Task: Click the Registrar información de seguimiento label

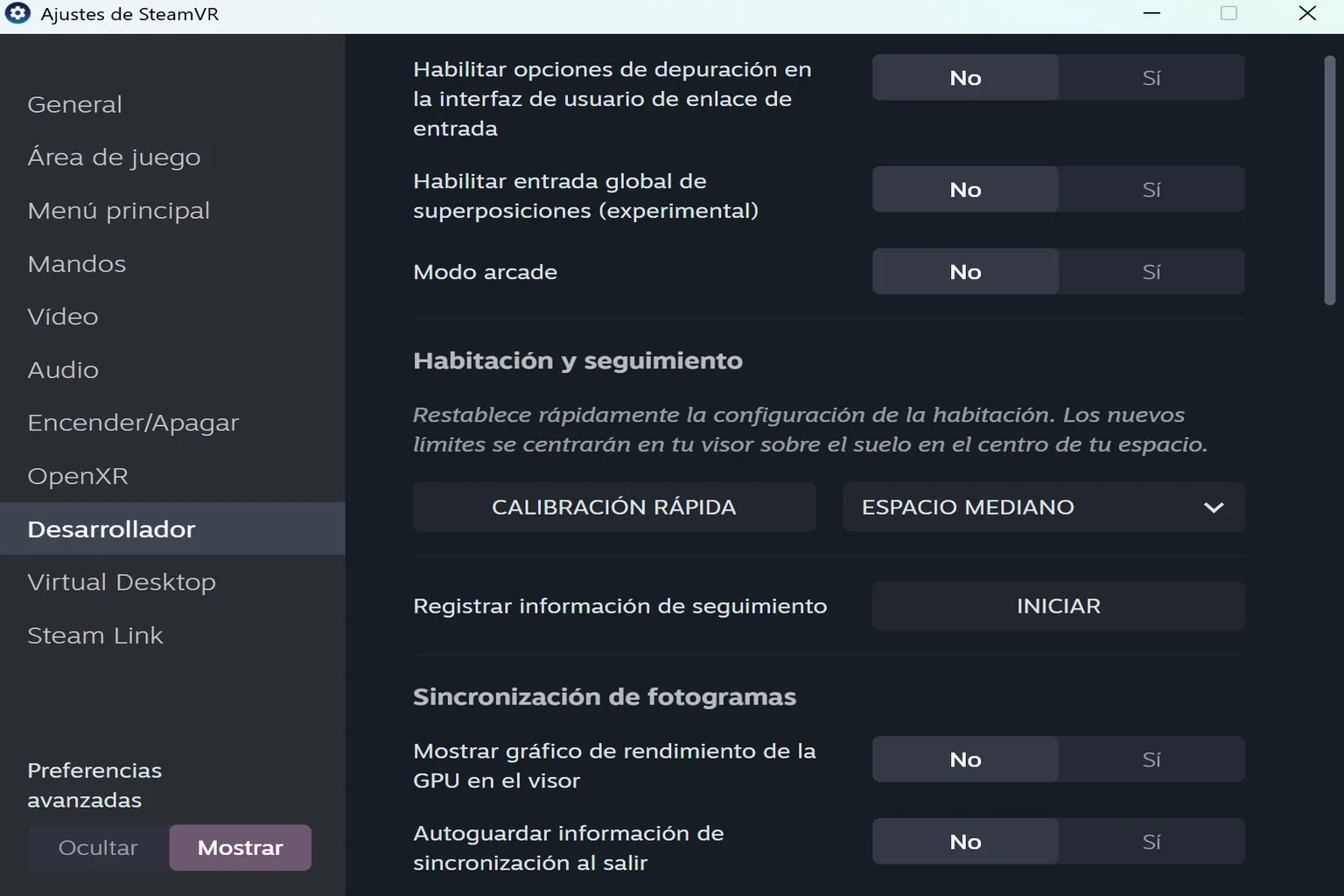Action: [x=619, y=606]
